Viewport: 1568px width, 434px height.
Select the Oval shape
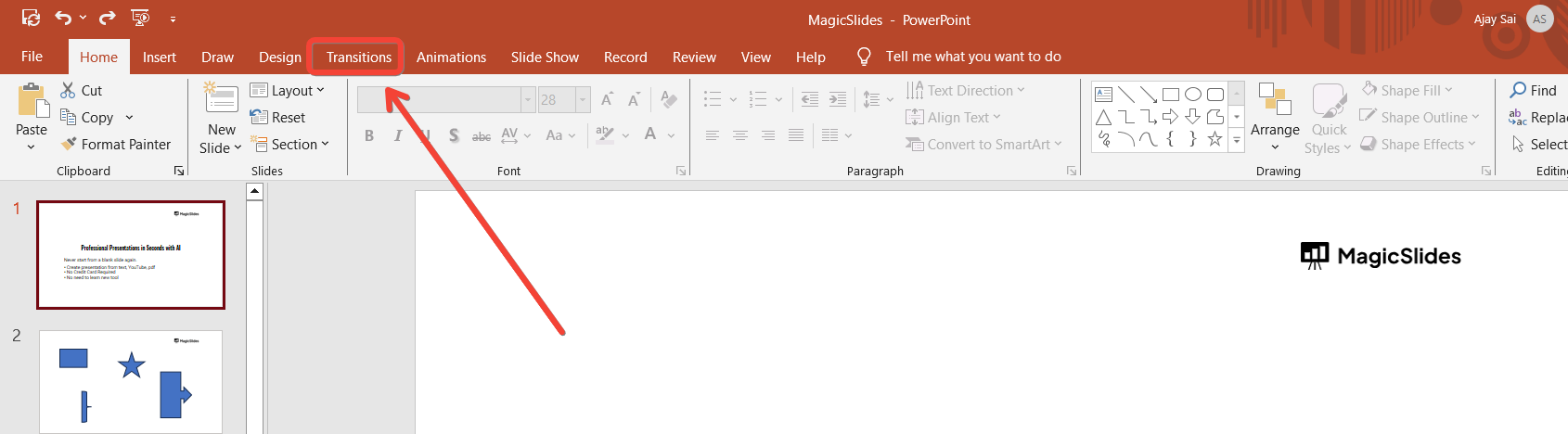pyautogui.click(x=1193, y=94)
